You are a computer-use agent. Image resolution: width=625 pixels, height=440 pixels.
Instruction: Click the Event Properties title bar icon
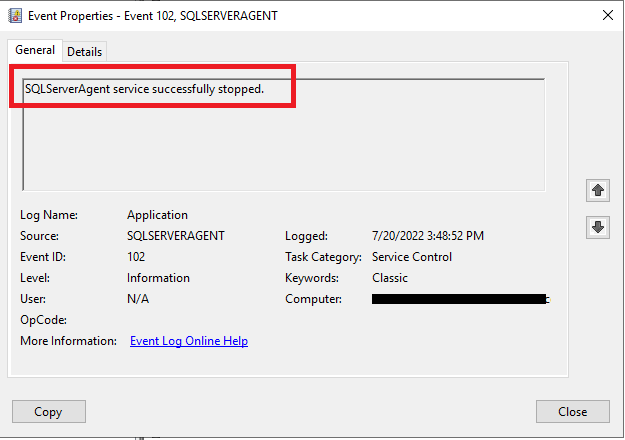coord(15,16)
